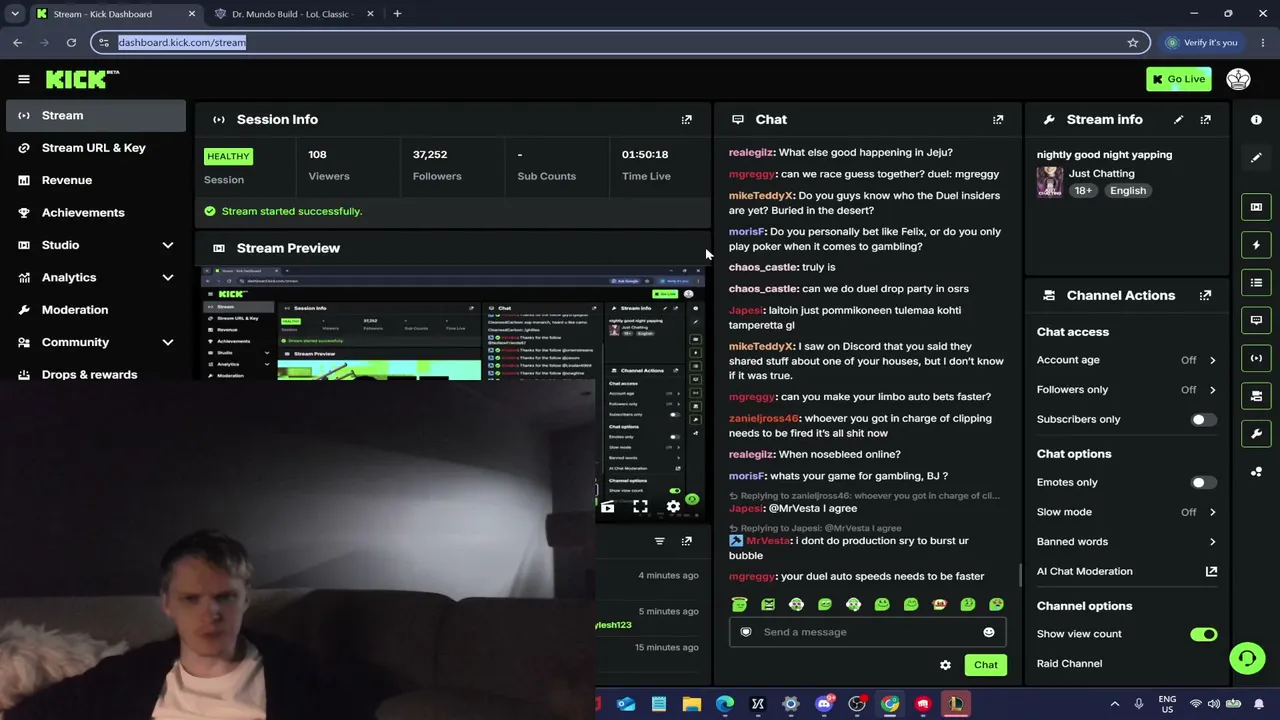Viewport: 1280px width, 720px height.
Task: Click the Verify it's you button
Action: [1201, 42]
